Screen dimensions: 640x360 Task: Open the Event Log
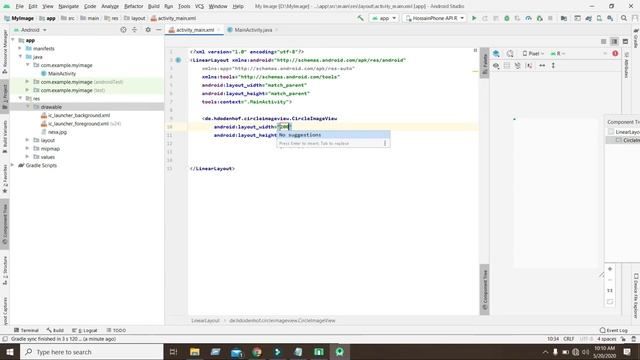pos(613,330)
